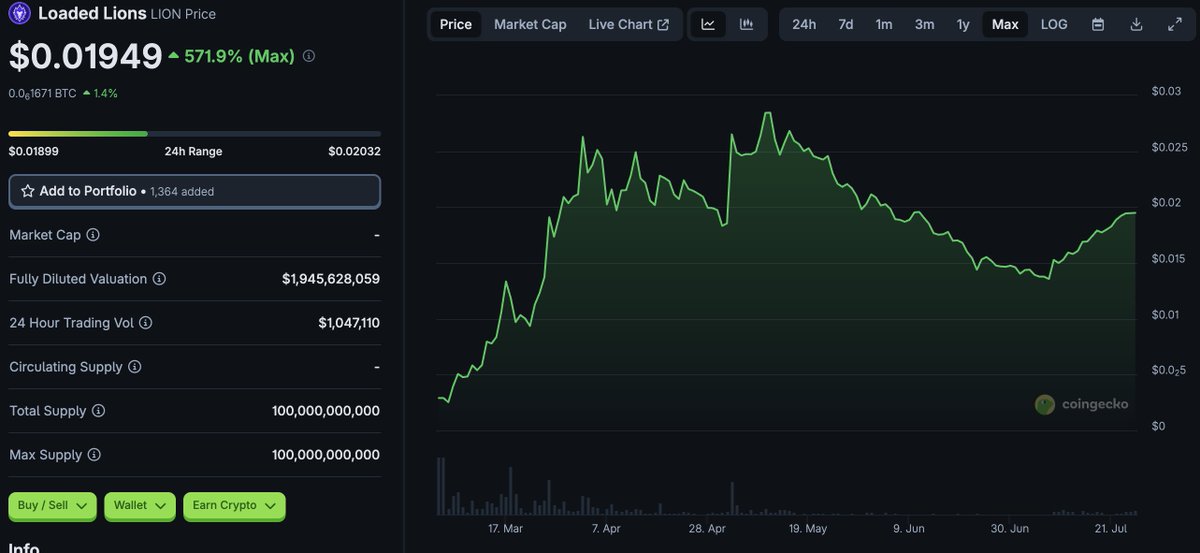Click the 7. Apr date axis label
This screenshot has height=553, width=1200.
[606, 528]
